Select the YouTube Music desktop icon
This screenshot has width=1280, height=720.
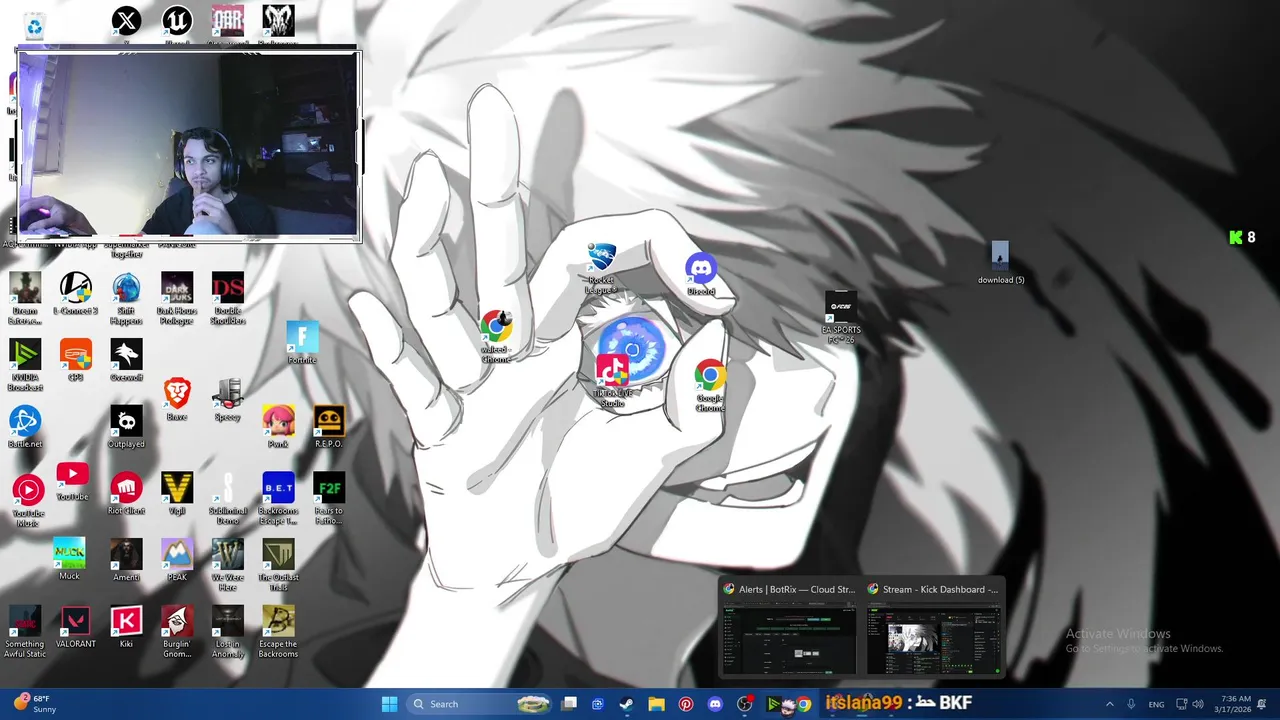pyautogui.click(x=27, y=500)
